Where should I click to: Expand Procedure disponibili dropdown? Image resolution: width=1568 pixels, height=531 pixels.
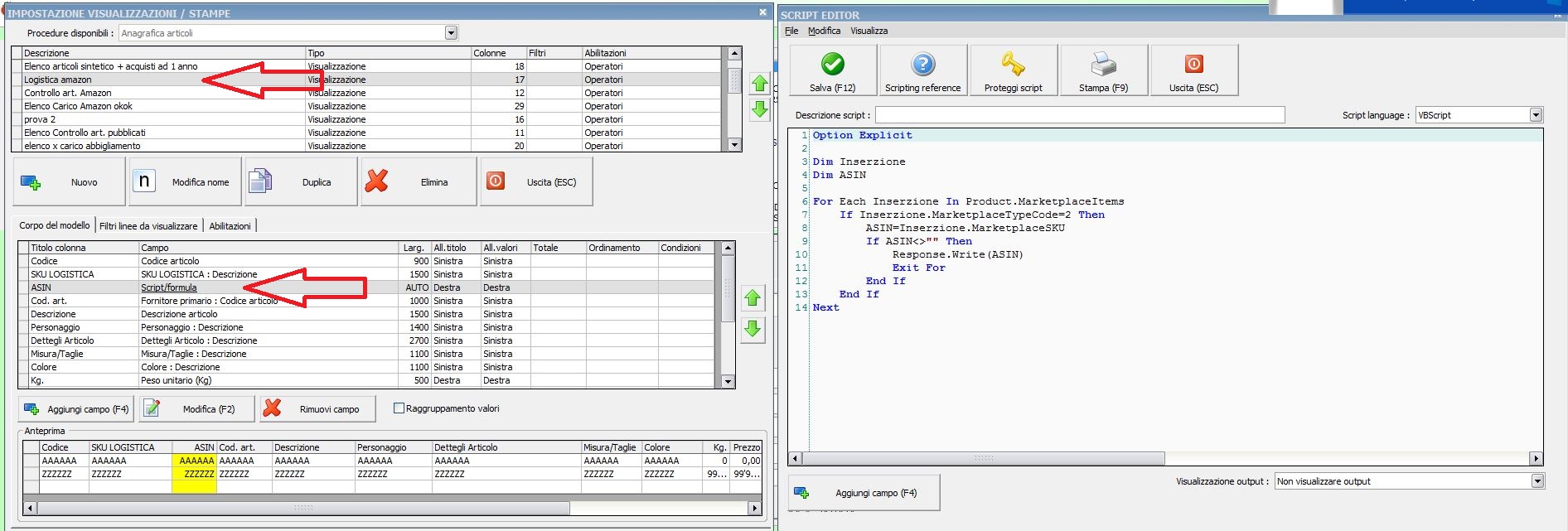(451, 33)
